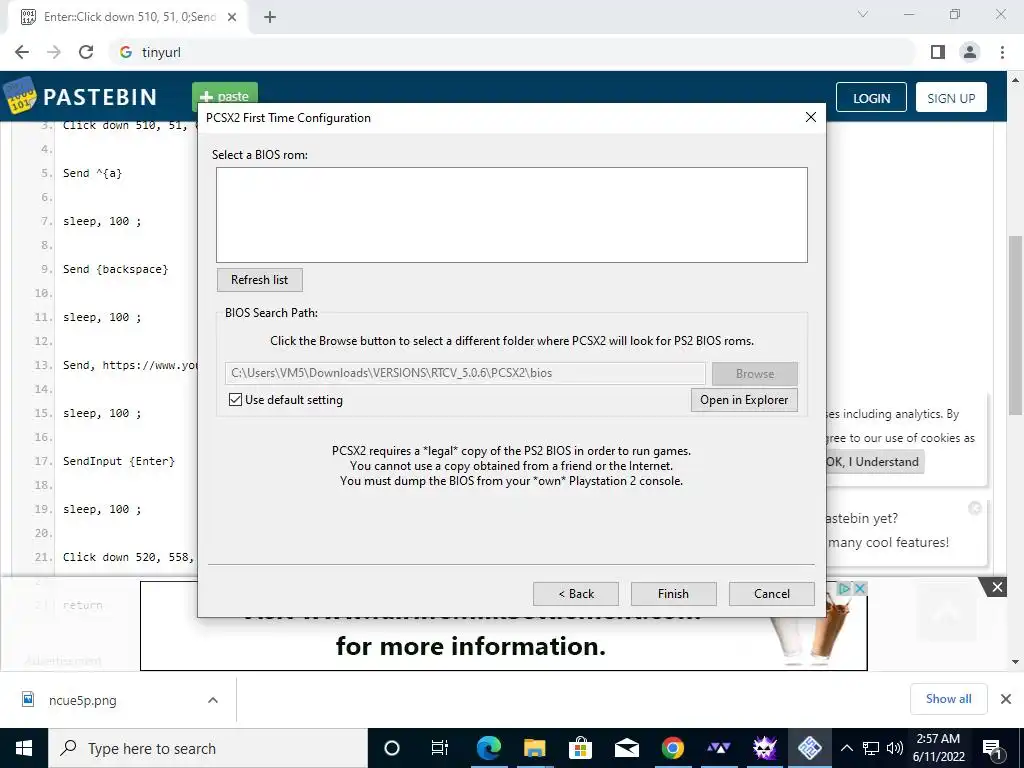The width and height of the screenshot is (1024, 768).
Task: Click code line 'SendInput {Enter}'
Action: coord(119,461)
